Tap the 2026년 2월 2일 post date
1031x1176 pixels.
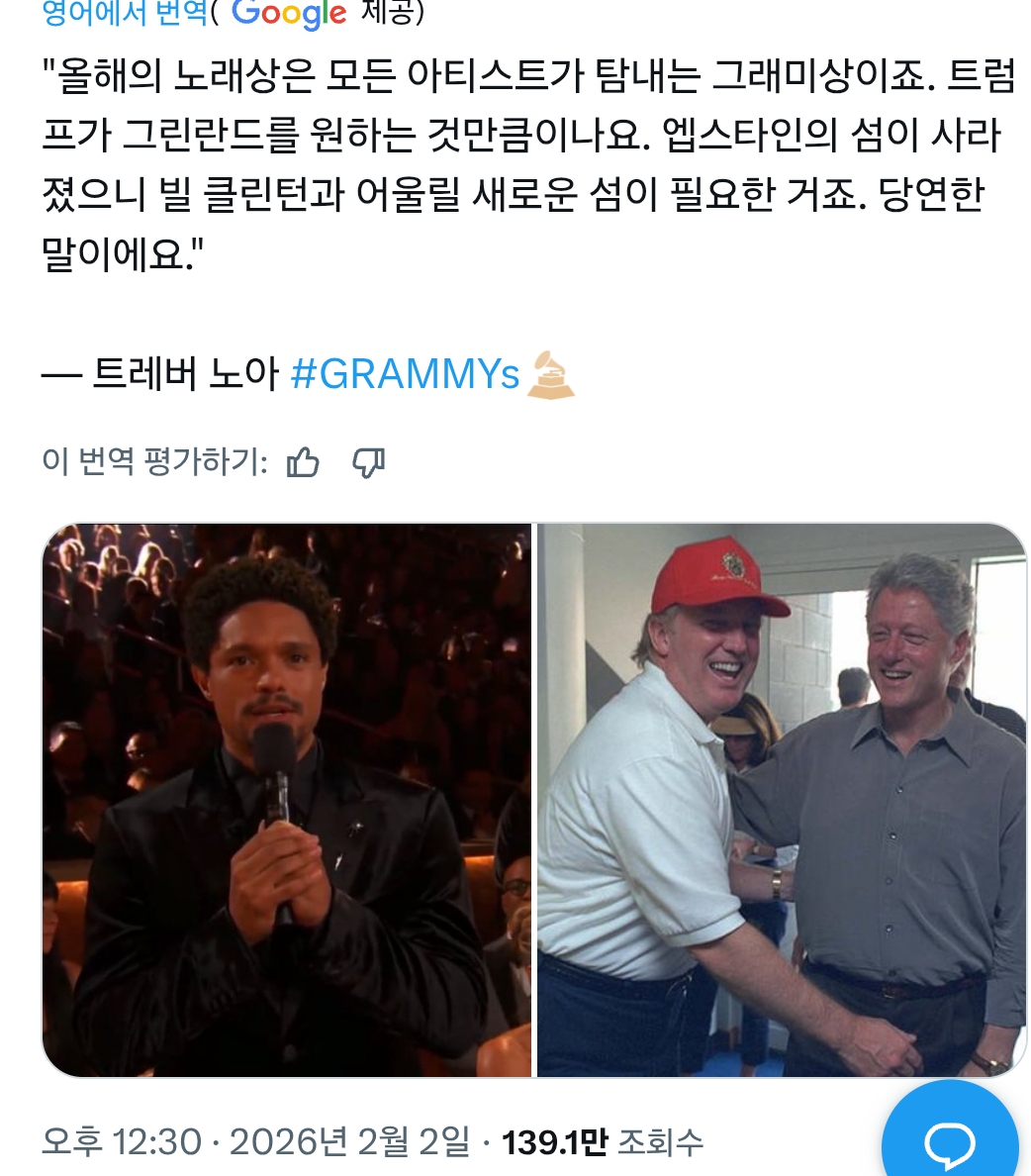coord(349,1142)
